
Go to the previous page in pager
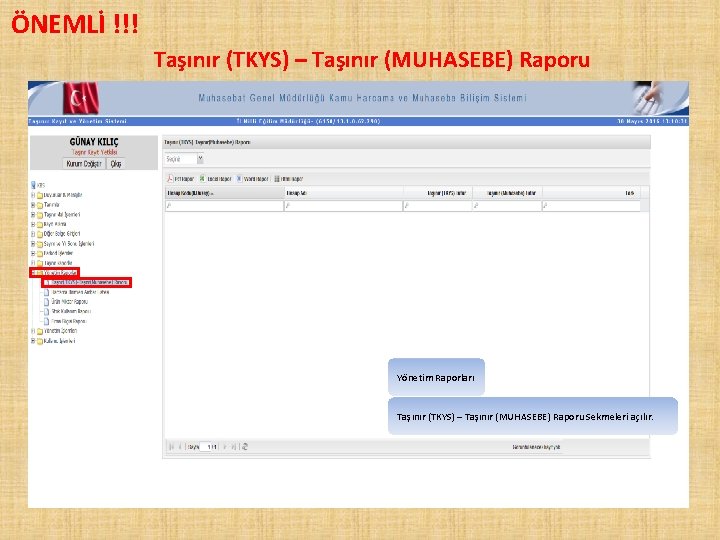180,446
